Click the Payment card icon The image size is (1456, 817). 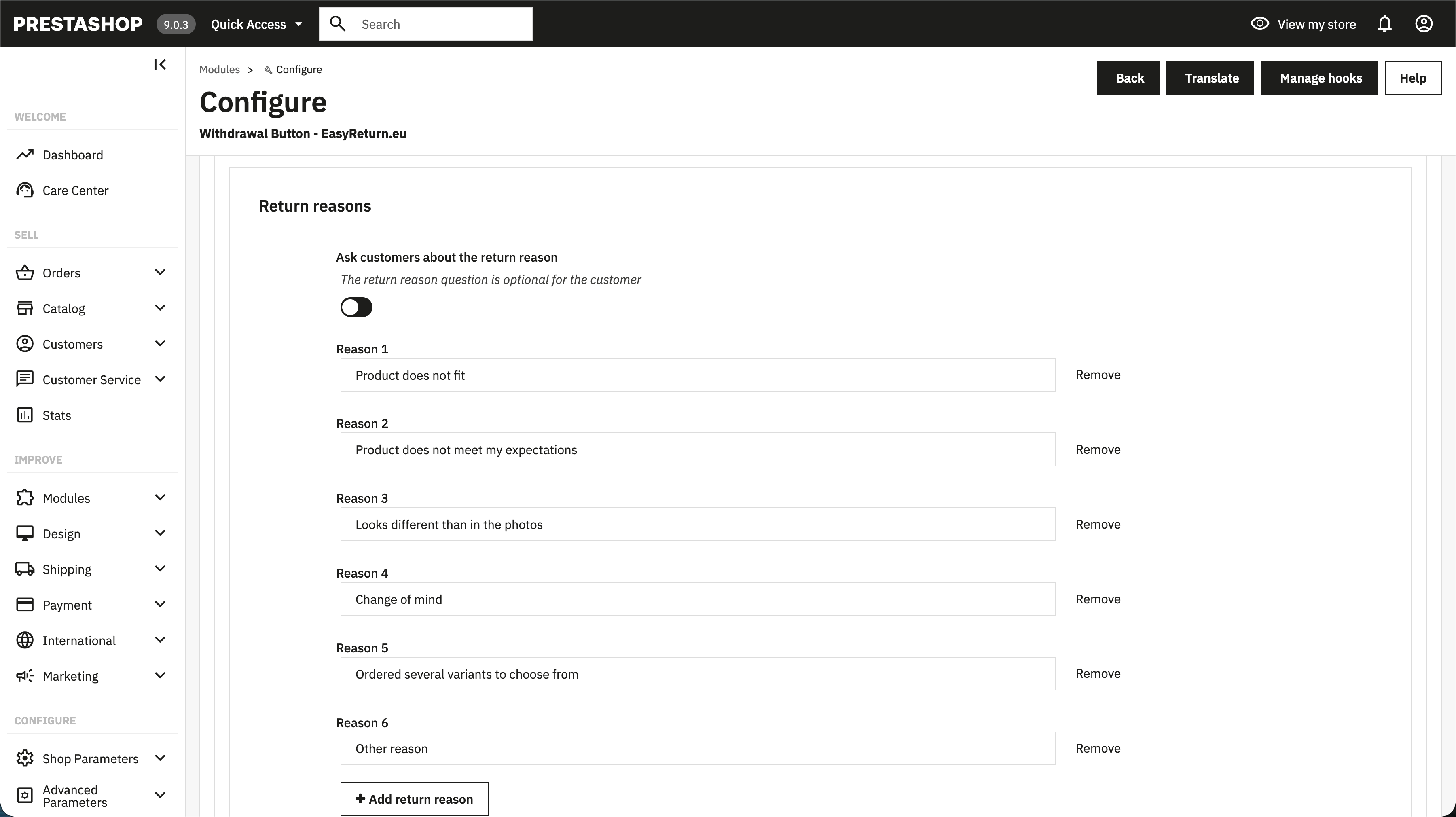point(25,604)
